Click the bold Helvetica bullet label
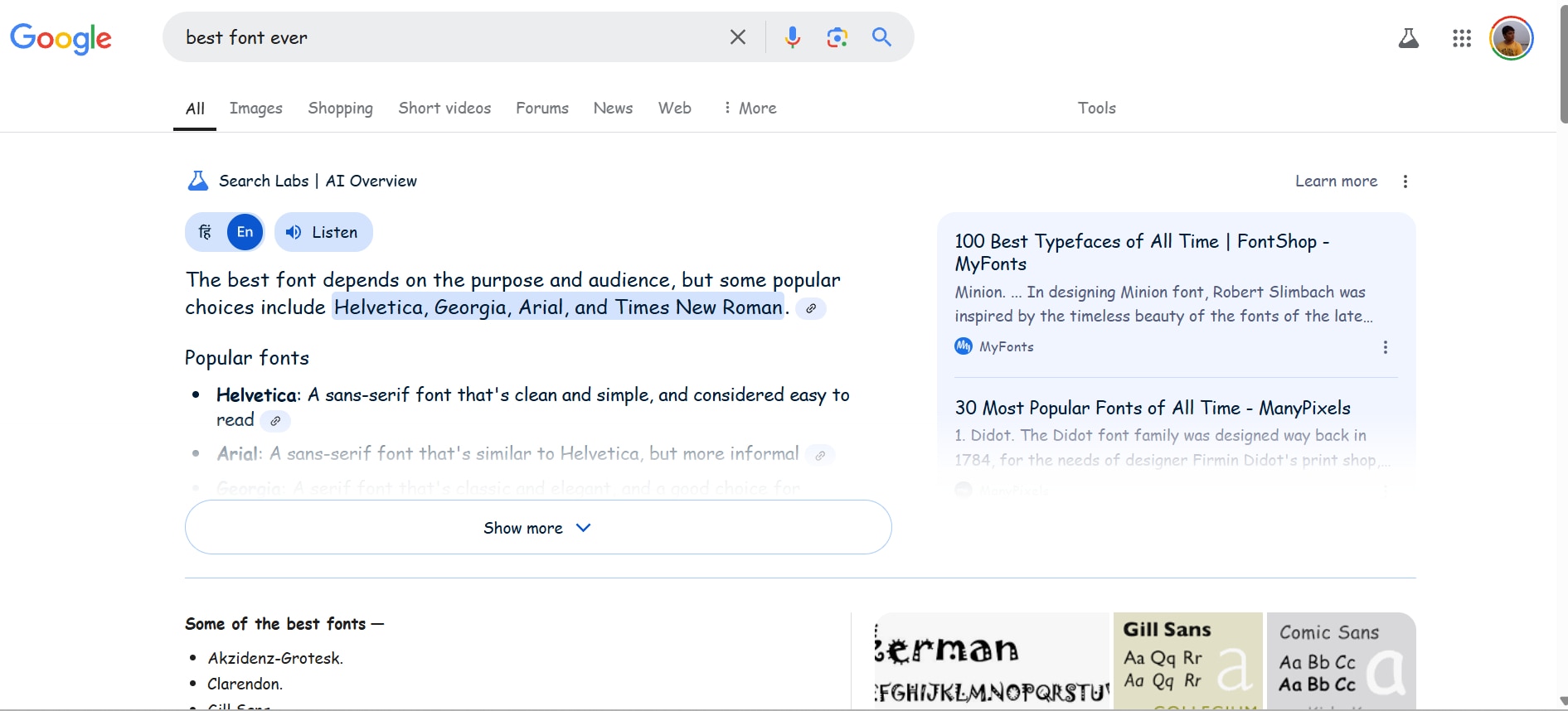1568x711 pixels. 258,395
